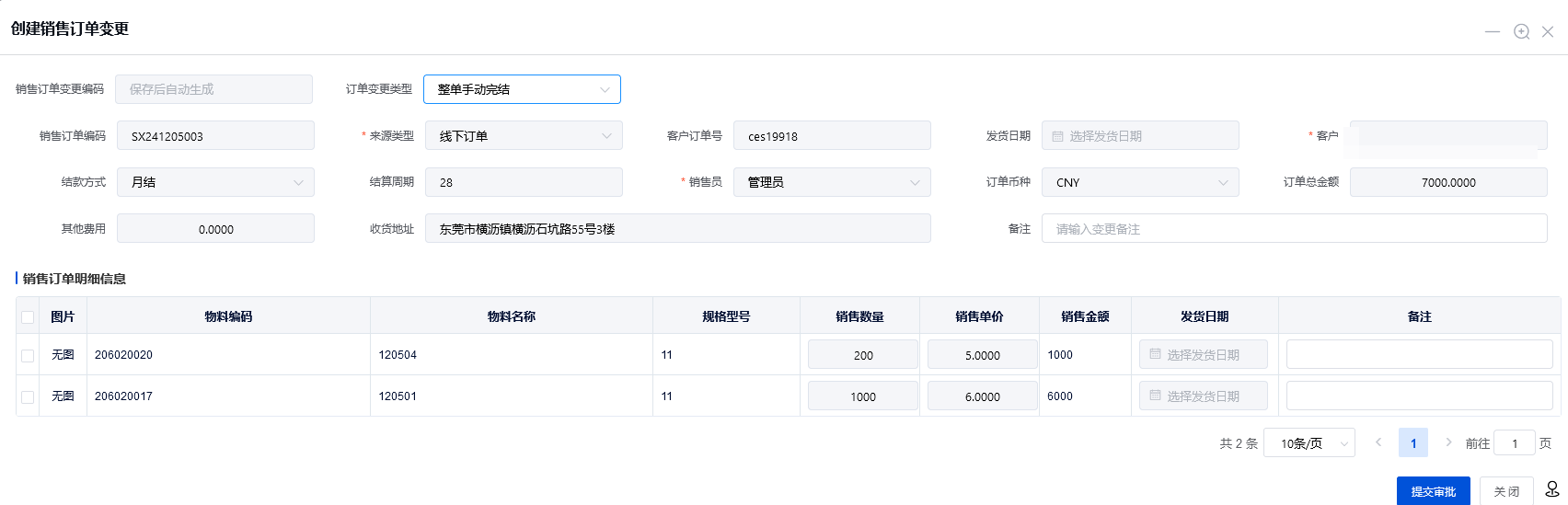Check the row for material 206020020

click(28, 355)
